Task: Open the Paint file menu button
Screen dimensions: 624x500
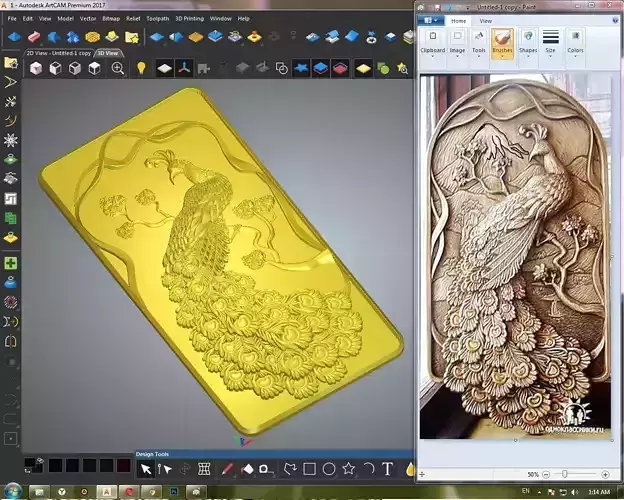Action: (431, 20)
